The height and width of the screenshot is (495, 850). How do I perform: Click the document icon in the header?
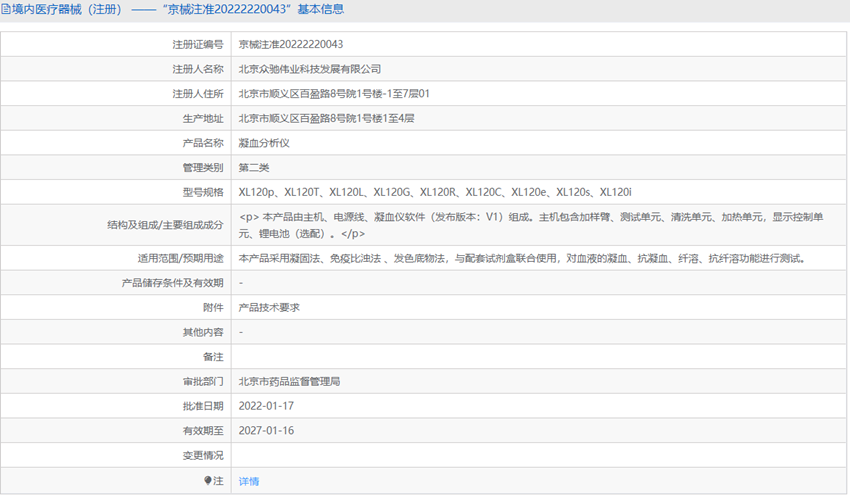[x=6, y=9]
